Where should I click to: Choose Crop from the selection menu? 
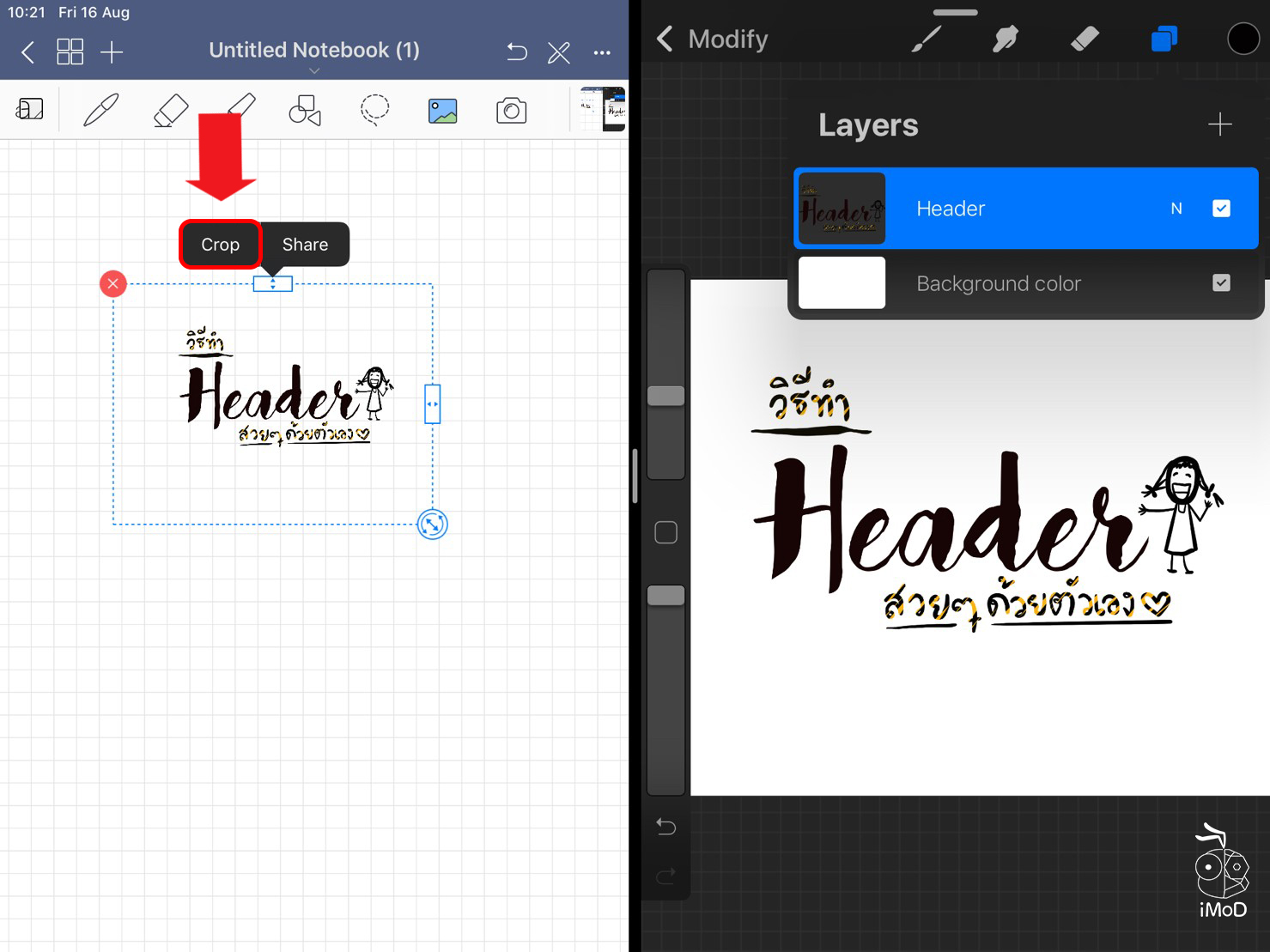point(220,244)
